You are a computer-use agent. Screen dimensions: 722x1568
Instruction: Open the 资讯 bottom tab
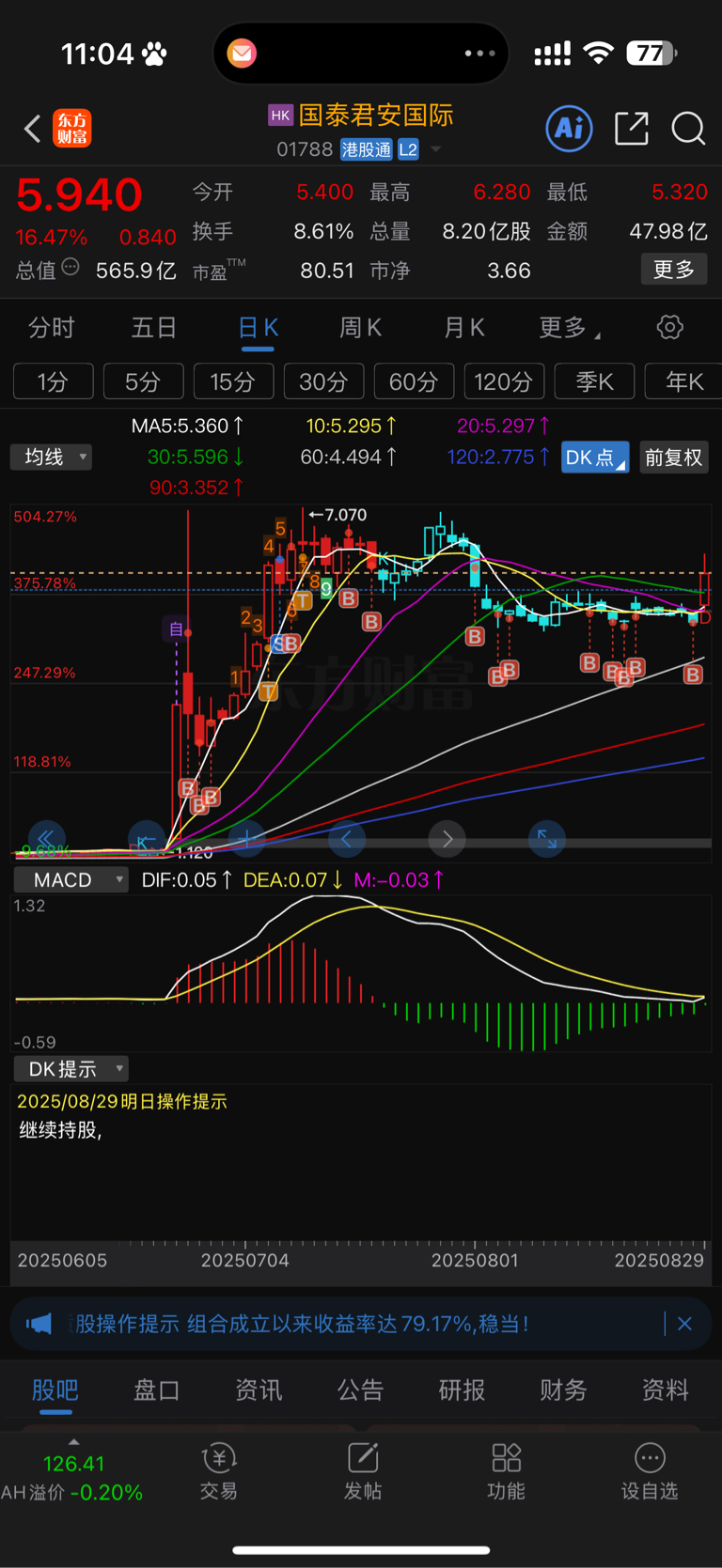(259, 1390)
